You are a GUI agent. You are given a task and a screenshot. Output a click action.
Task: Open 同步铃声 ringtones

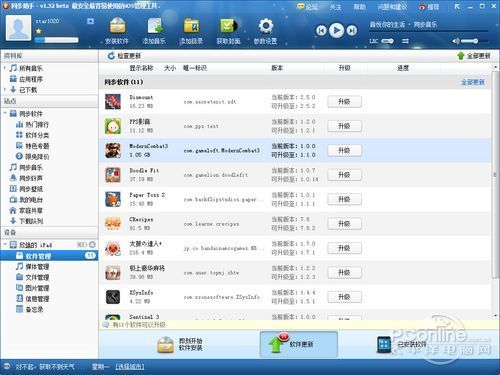click(x=31, y=178)
